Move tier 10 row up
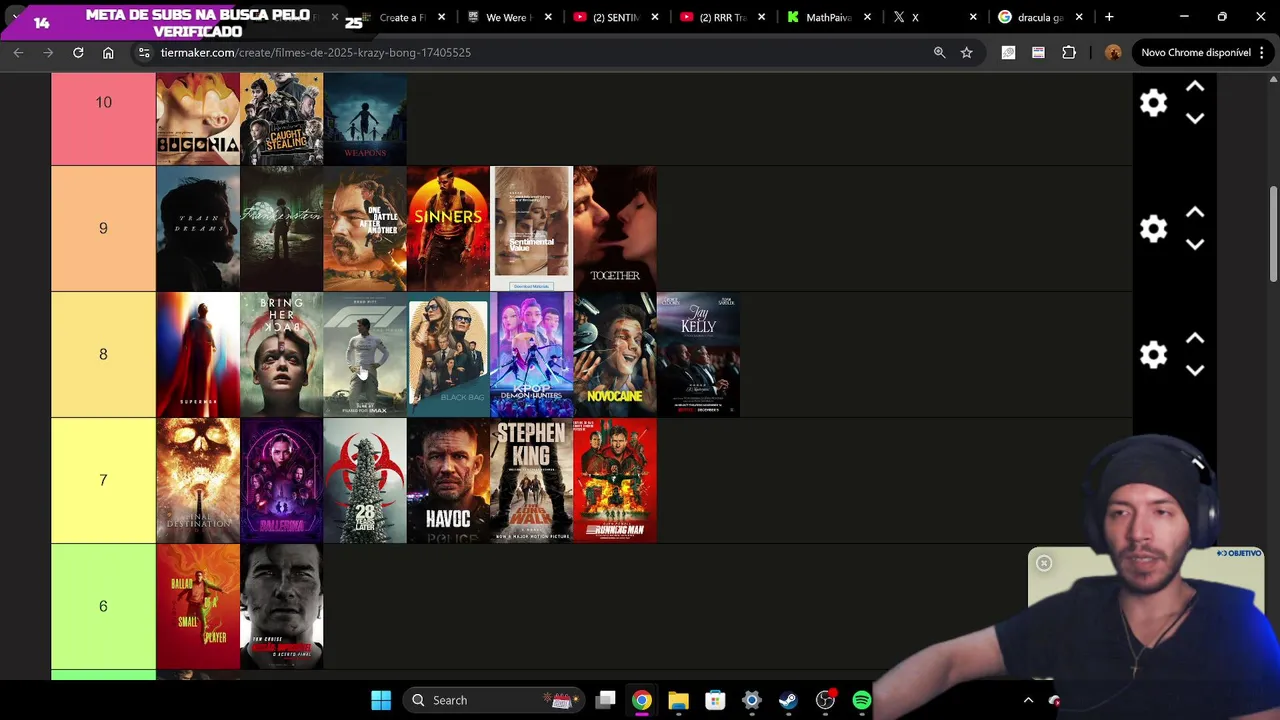The height and width of the screenshot is (720, 1280). (1195, 87)
